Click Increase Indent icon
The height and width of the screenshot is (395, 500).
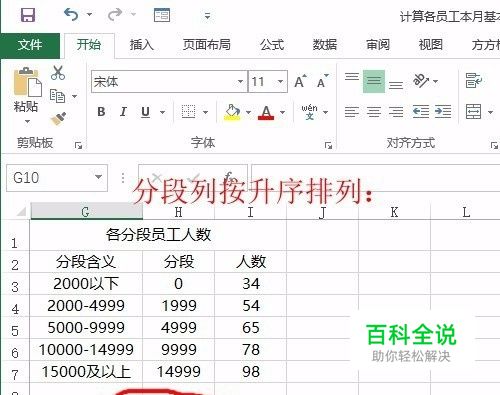point(443,112)
